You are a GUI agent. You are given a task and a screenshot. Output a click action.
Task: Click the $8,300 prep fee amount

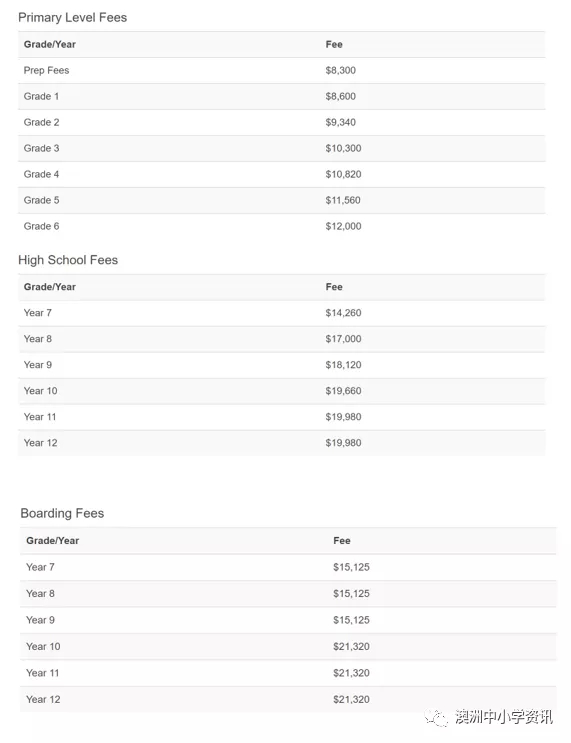[x=340, y=71]
